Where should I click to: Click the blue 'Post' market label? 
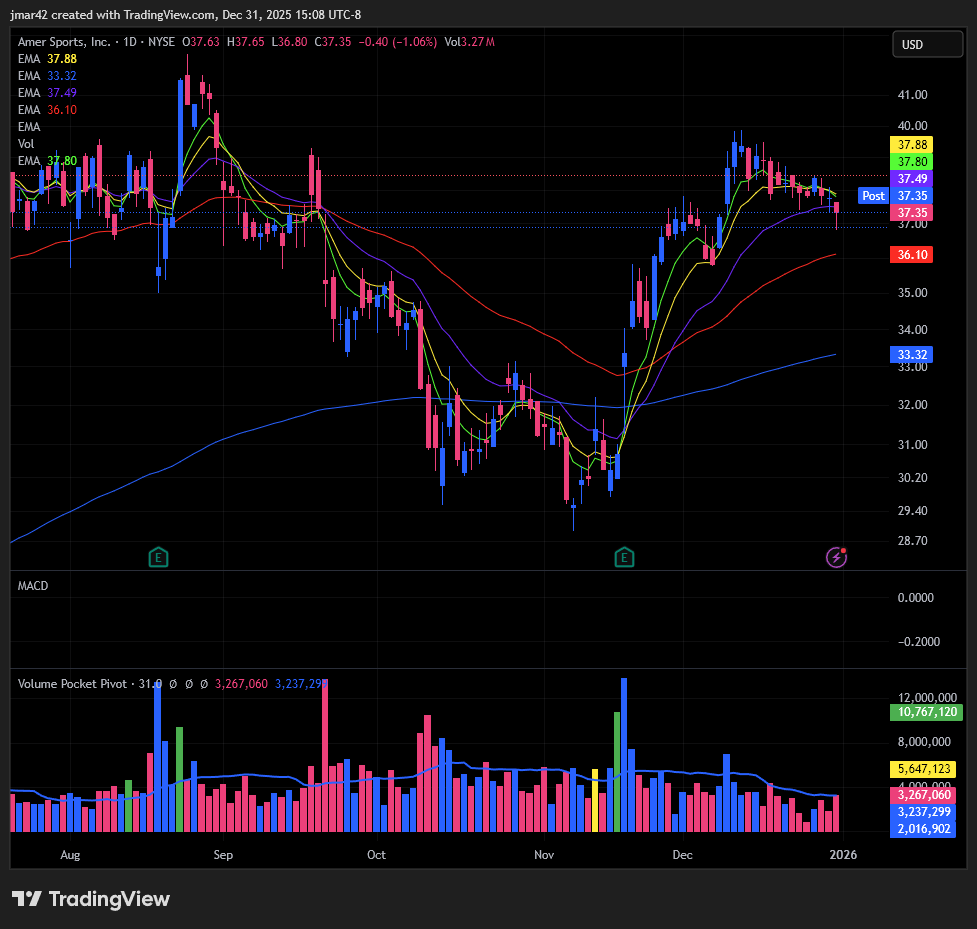pyautogui.click(x=873, y=196)
